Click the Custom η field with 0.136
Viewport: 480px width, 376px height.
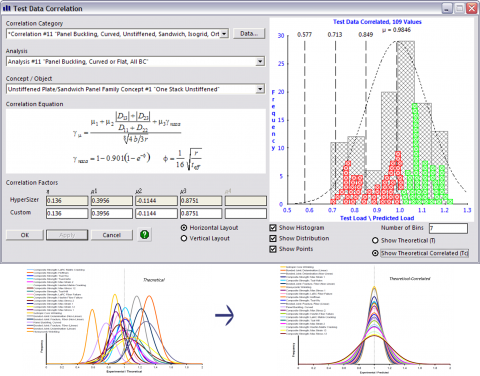[67, 213]
